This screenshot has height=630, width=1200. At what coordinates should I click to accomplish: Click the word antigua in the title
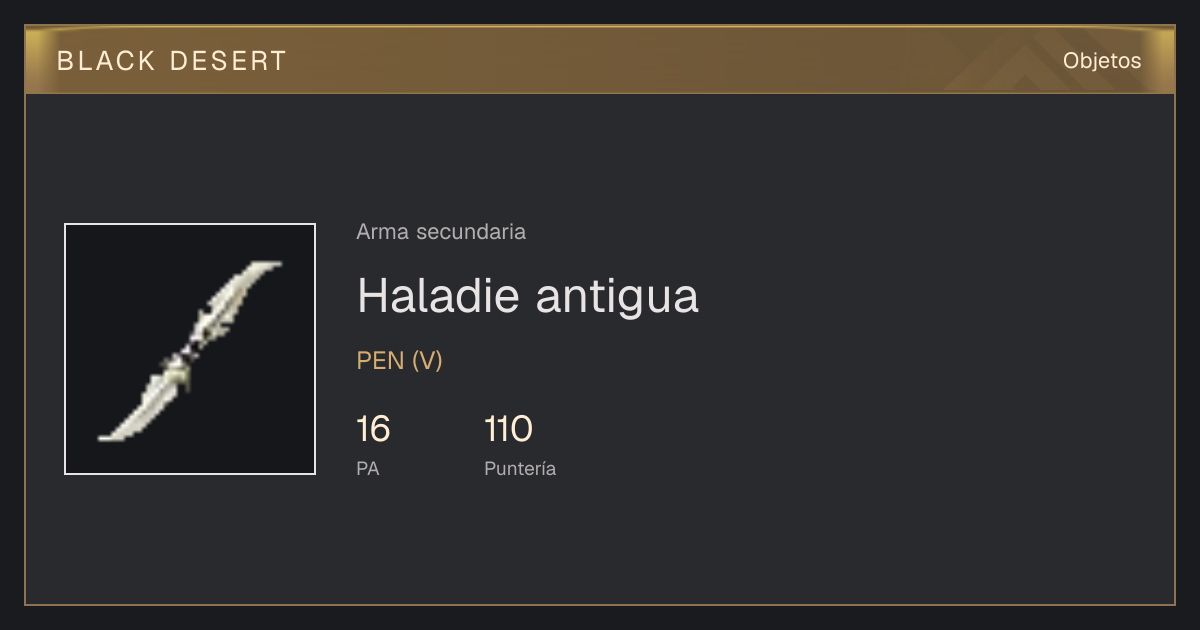[x=617, y=297]
